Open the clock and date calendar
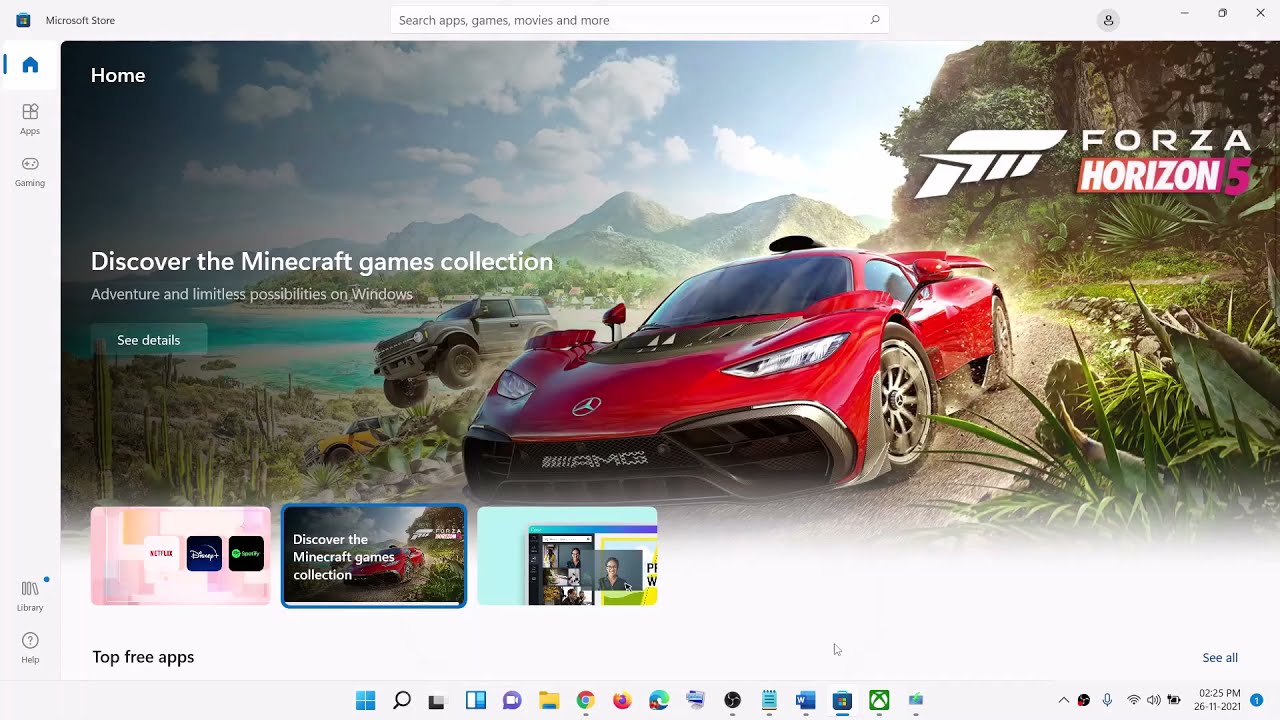Viewport: 1280px width, 720px height. [x=1219, y=700]
